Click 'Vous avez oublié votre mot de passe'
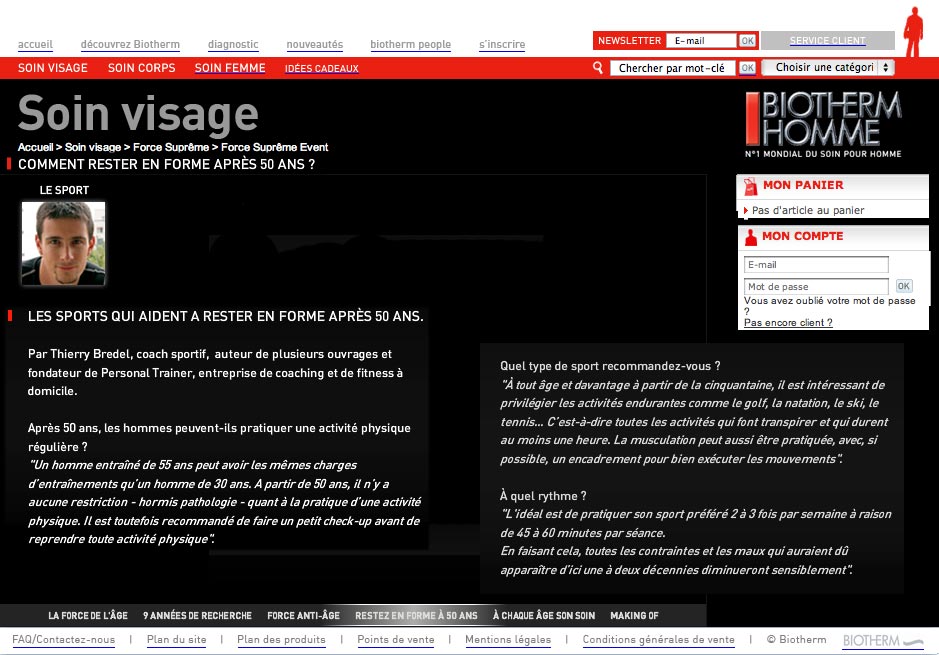The width and height of the screenshot is (939, 655). pyautogui.click(x=829, y=305)
